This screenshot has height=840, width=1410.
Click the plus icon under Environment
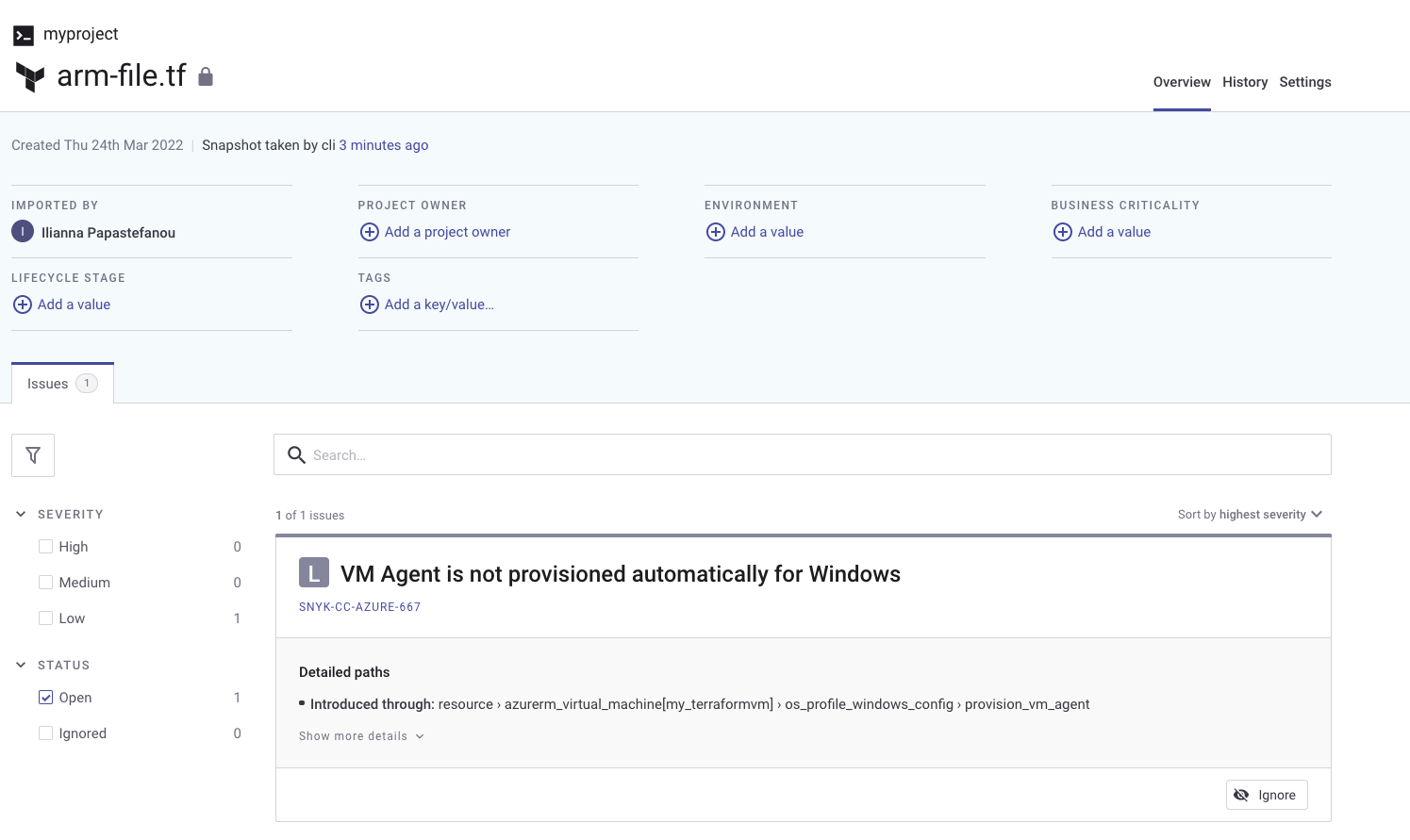tap(716, 232)
